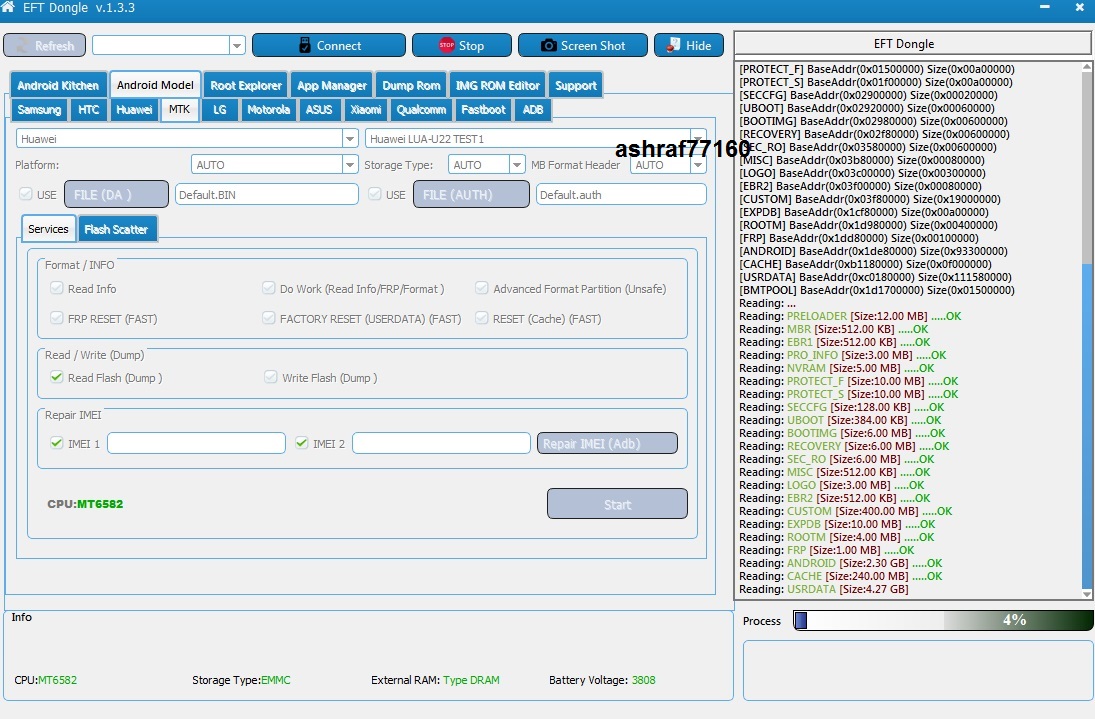1095x719 pixels.
Task: Open IMG ROM Editor tab
Action: pyautogui.click(x=498, y=85)
